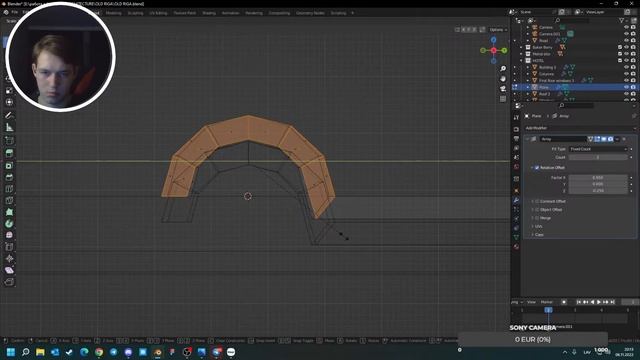Select the Spin tool
Screen dimensions: 640x360
tap(9, 224)
